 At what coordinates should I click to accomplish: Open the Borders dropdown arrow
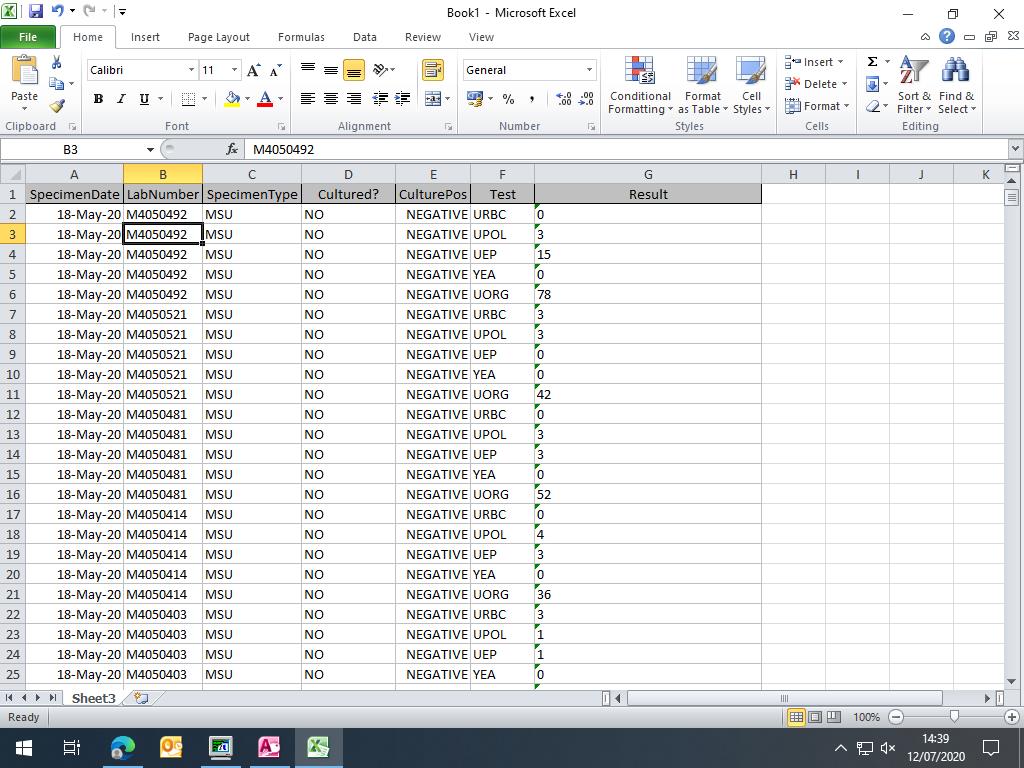(204, 99)
